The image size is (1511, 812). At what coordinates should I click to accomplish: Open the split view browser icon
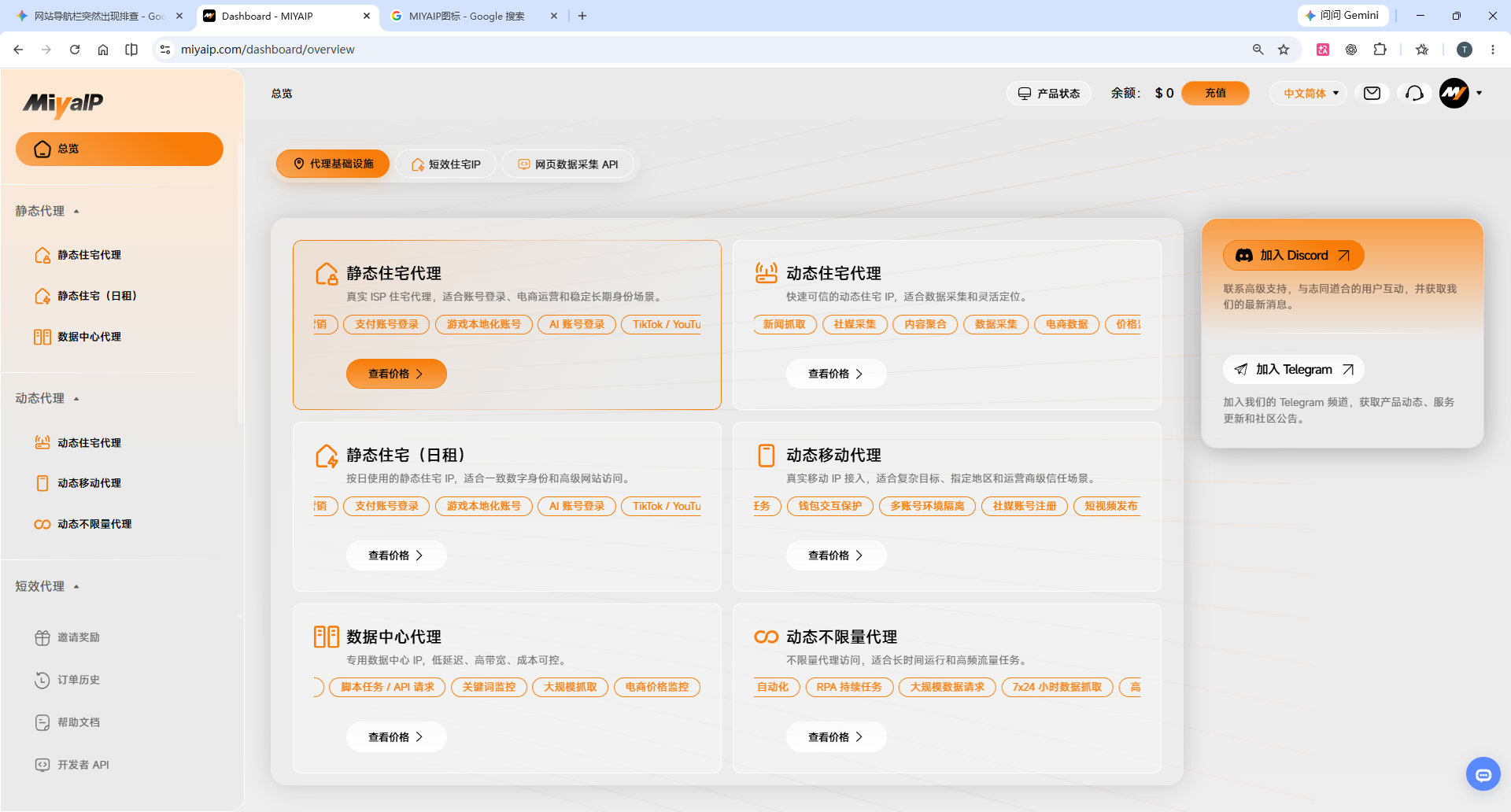(x=131, y=50)
